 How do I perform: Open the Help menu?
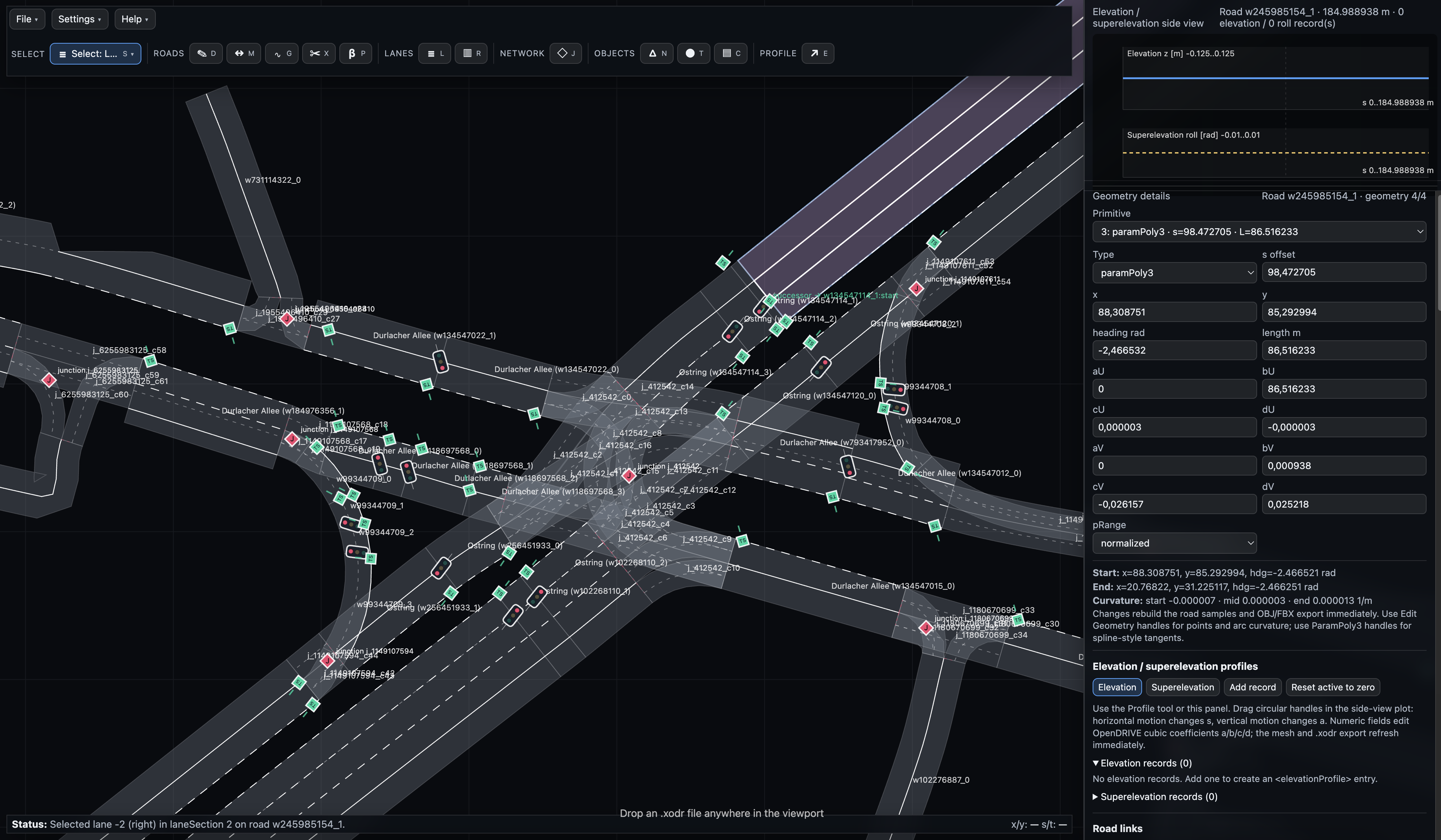[x=135, y=19]
